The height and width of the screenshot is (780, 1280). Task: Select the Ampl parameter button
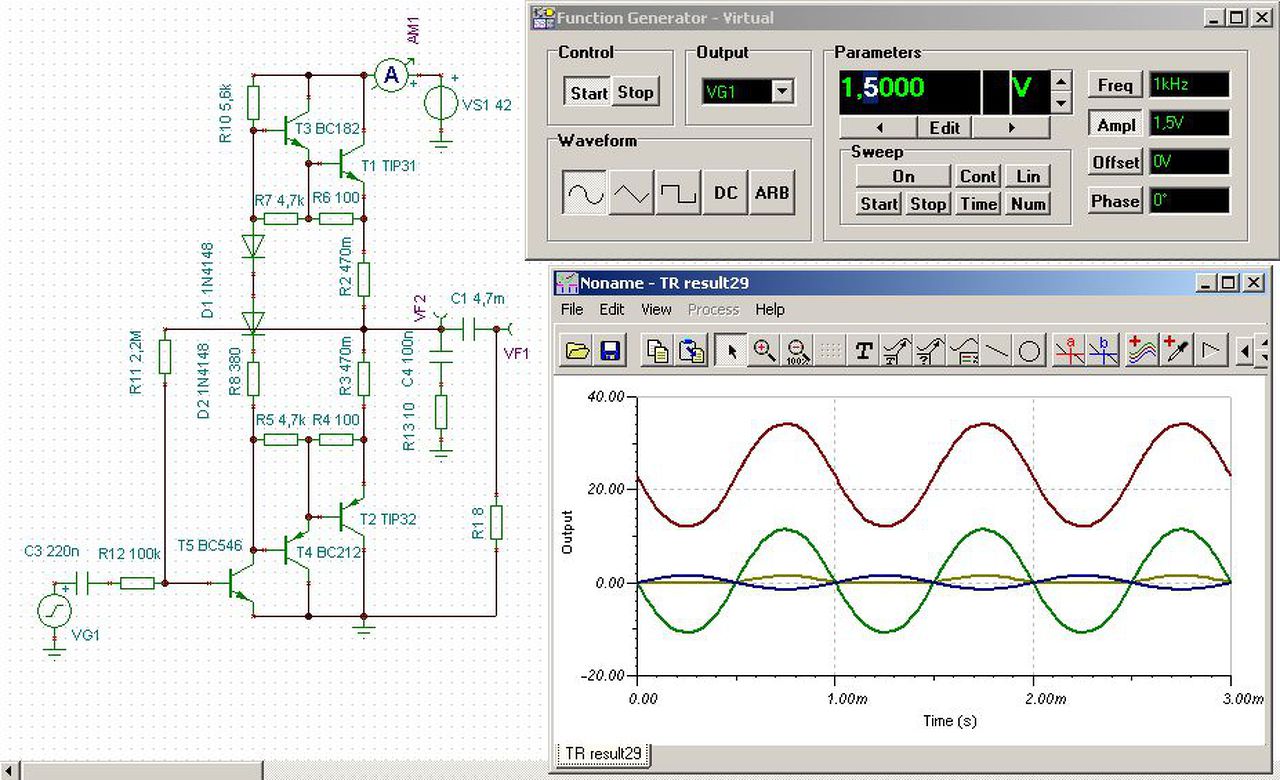pos(1114,124)
